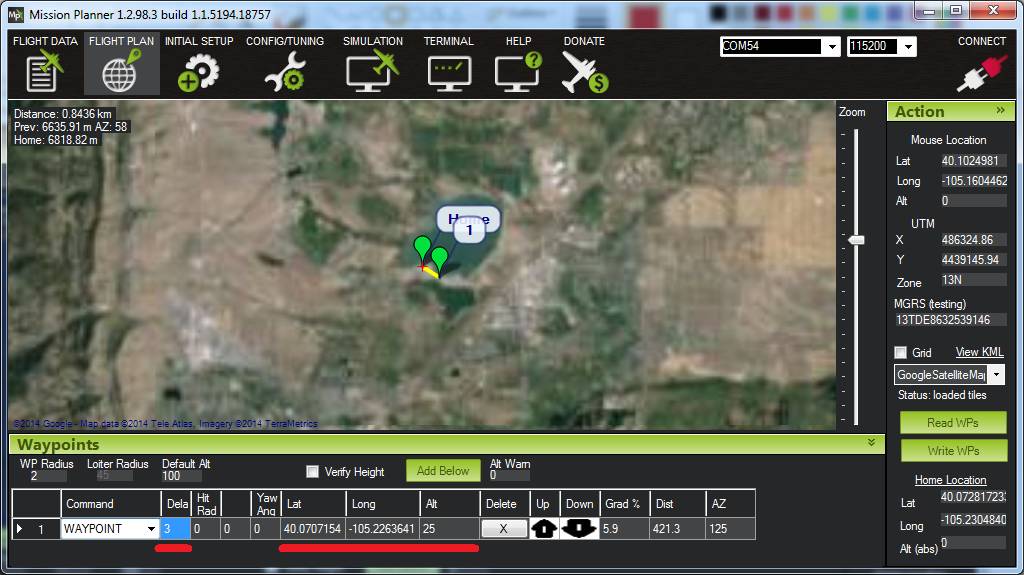Click the Add Below button
The image size is (1024, 575).
[442, 471]
